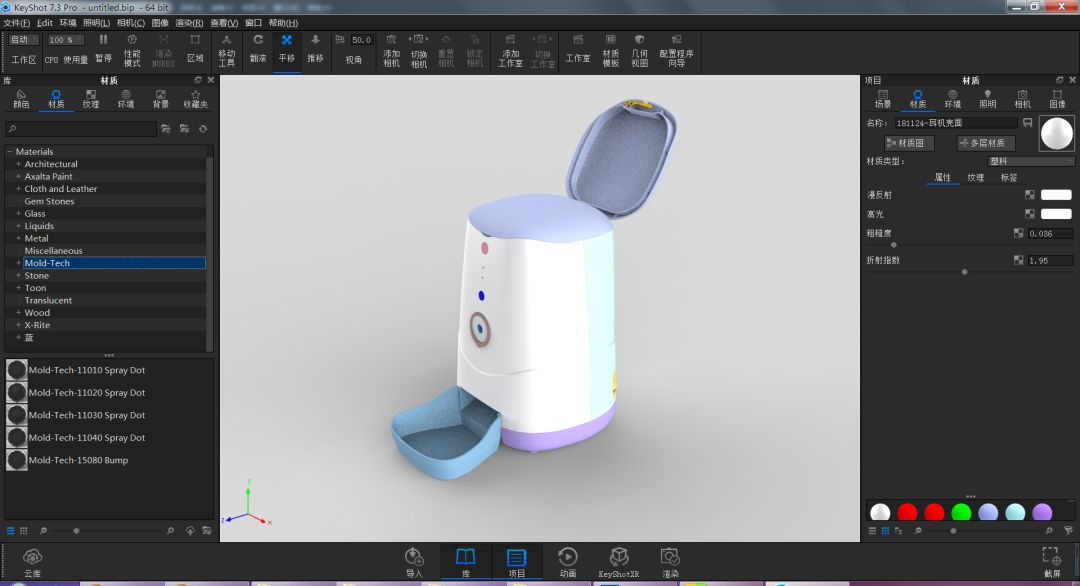Expand the Architectural materials folder
Viewport: 1080px width, 586px height.
(19, 164)
